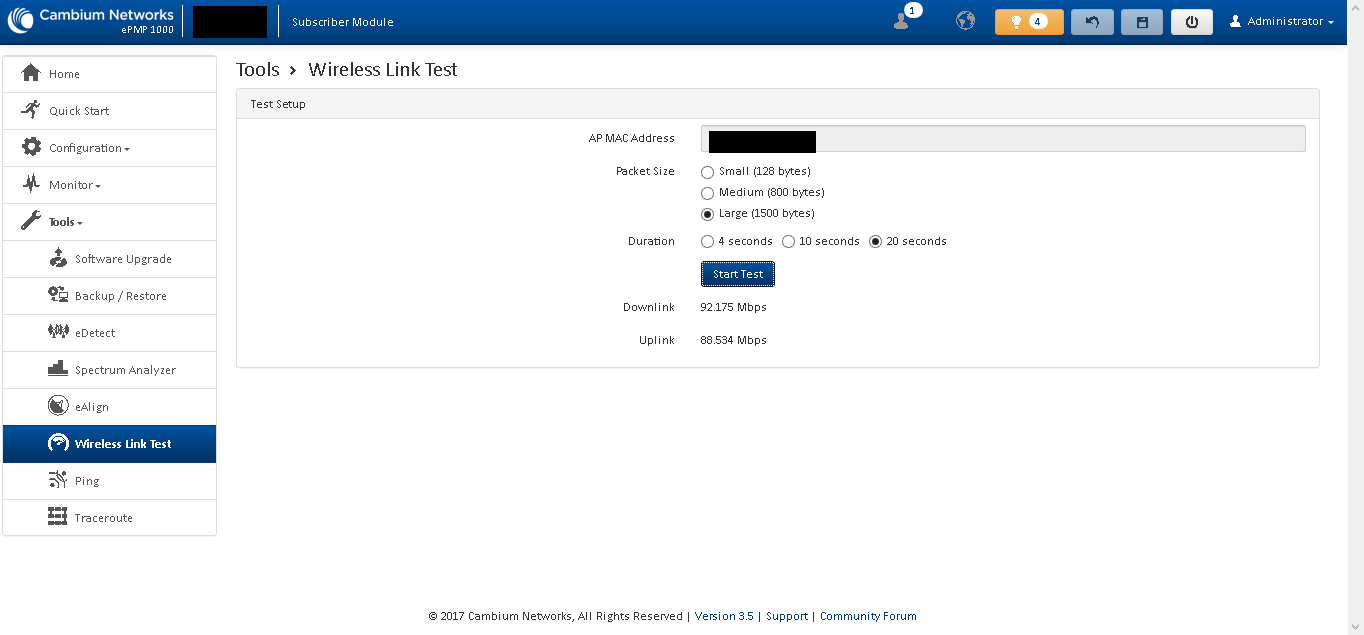Click the AP MAC Address field
Screen dimensions: 1364x635
tap(1003, 139)
